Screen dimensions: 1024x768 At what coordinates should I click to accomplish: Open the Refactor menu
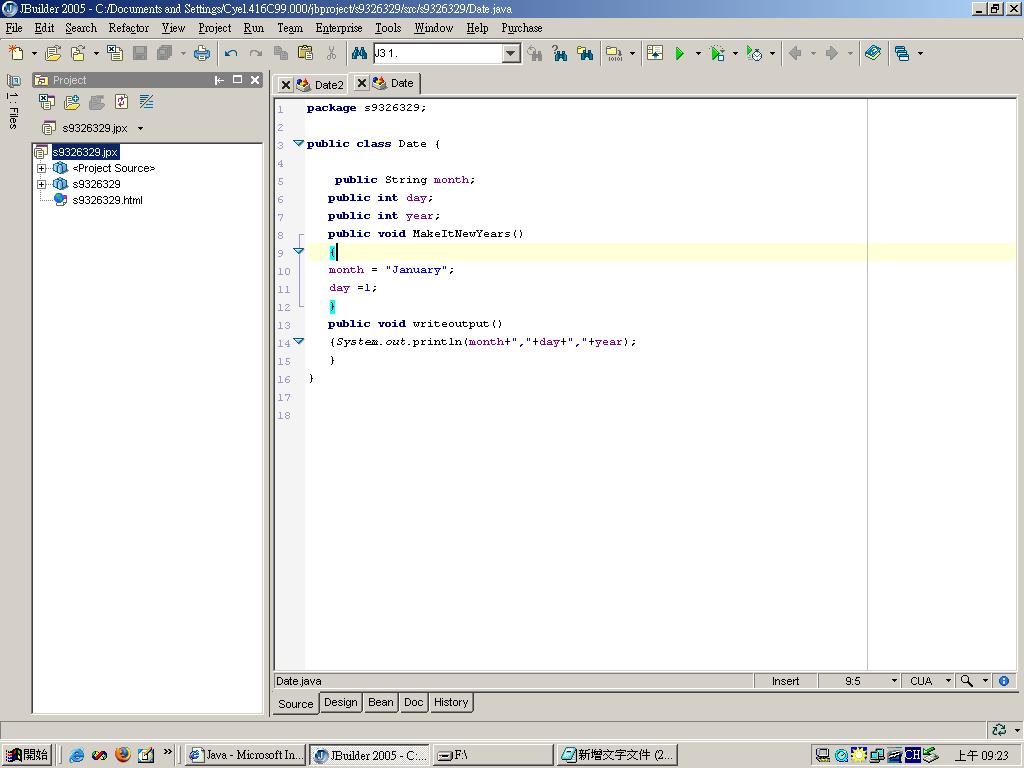129,28
